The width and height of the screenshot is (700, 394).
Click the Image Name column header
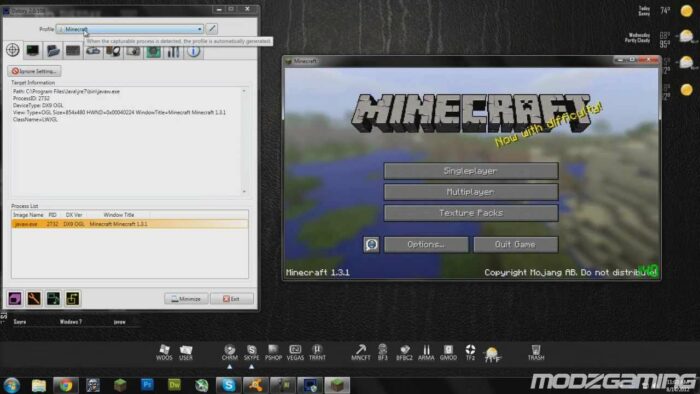tap(28, 215)
